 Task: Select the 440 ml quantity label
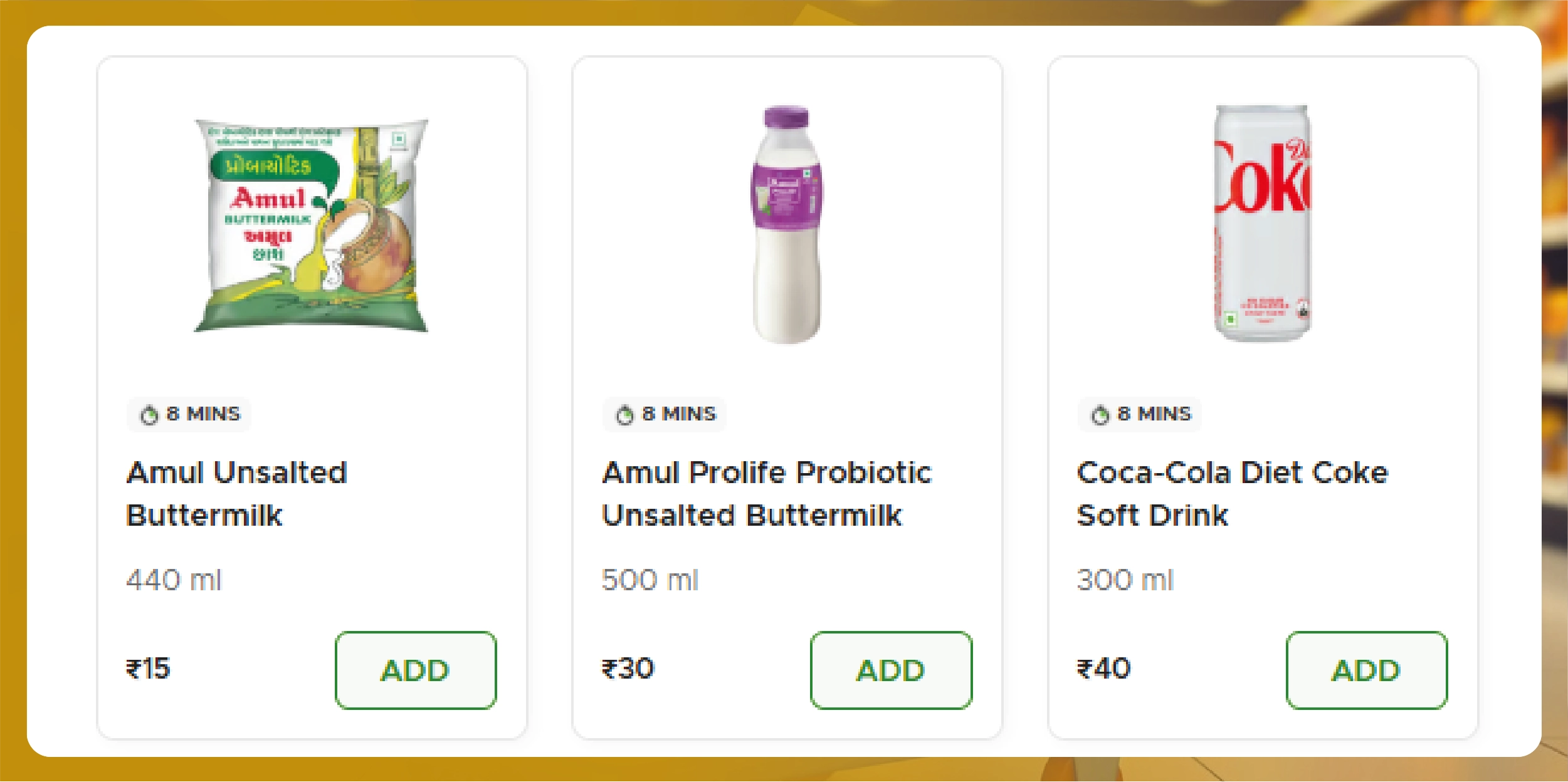(x=176, y=580)
